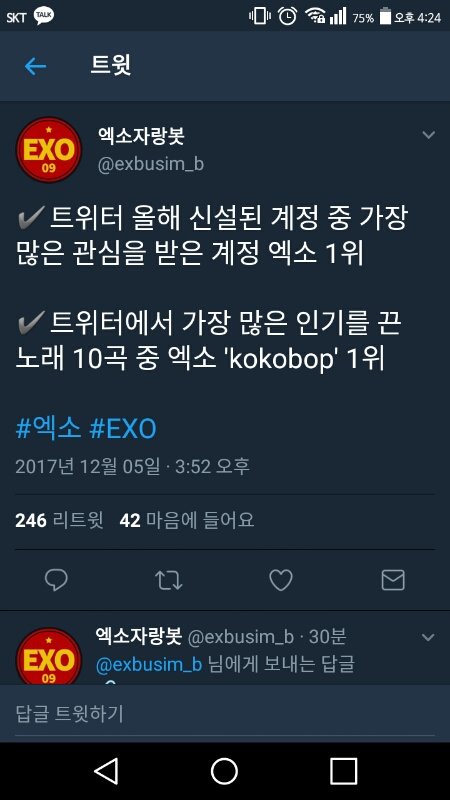Share tweet via envelope message icon
450x800 pixels.
click(393, 581)
